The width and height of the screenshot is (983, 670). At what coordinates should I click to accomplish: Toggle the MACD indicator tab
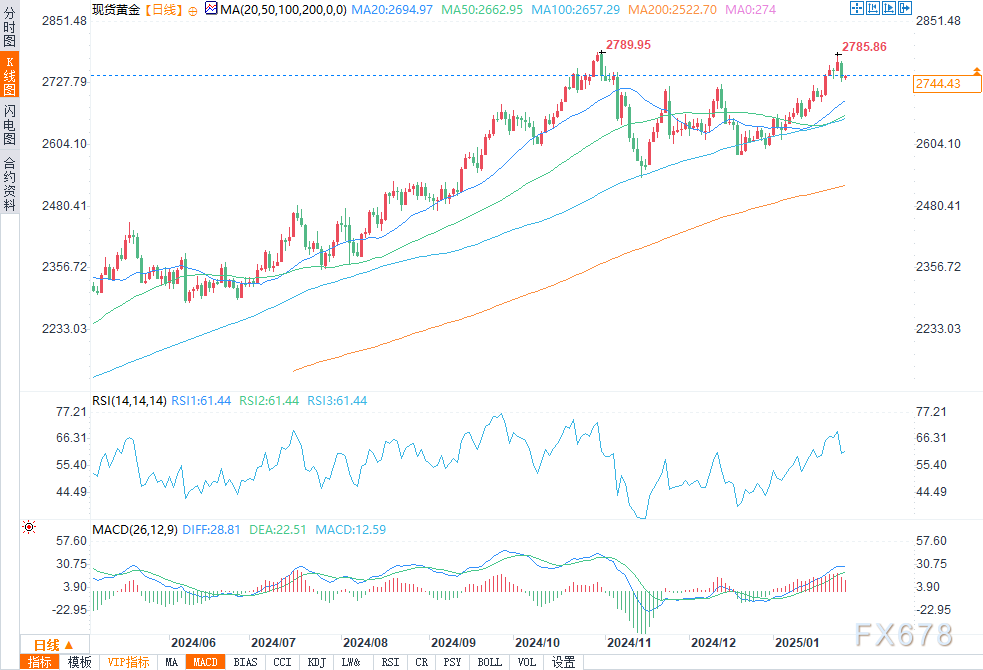pos(205,662)
